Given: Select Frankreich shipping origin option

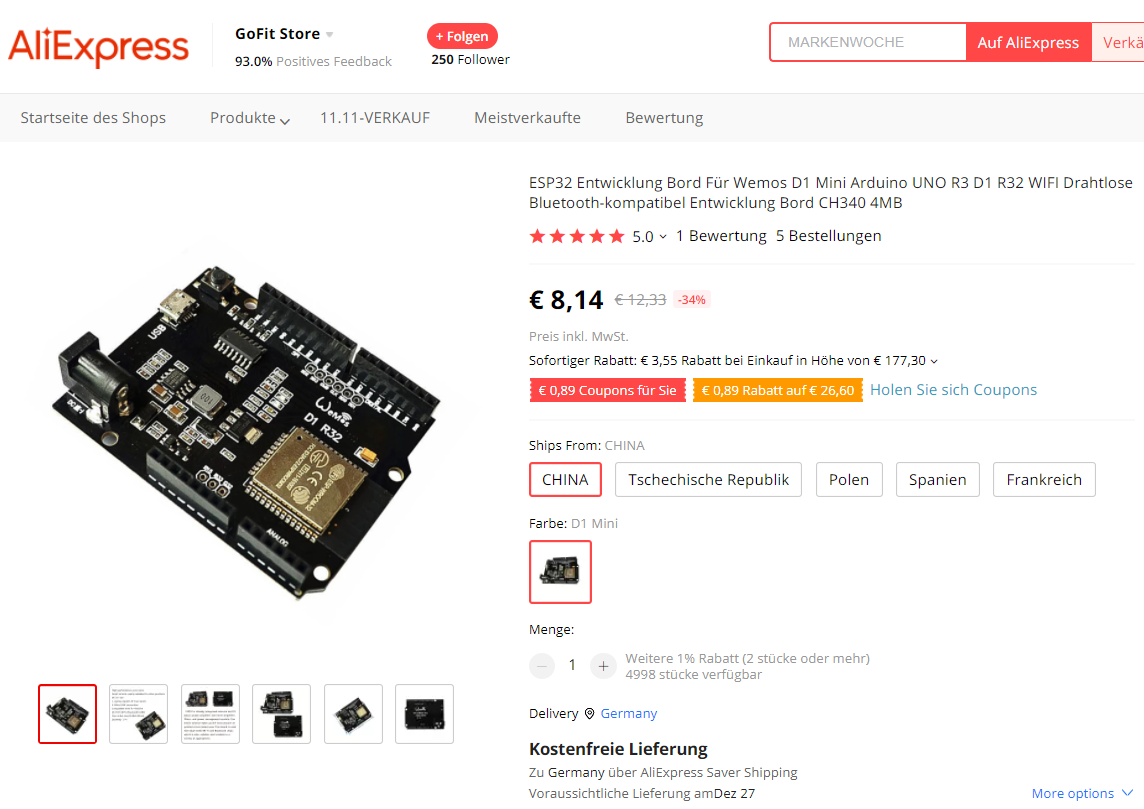Looking at the screenshot, I should [x=1044, y=479].
